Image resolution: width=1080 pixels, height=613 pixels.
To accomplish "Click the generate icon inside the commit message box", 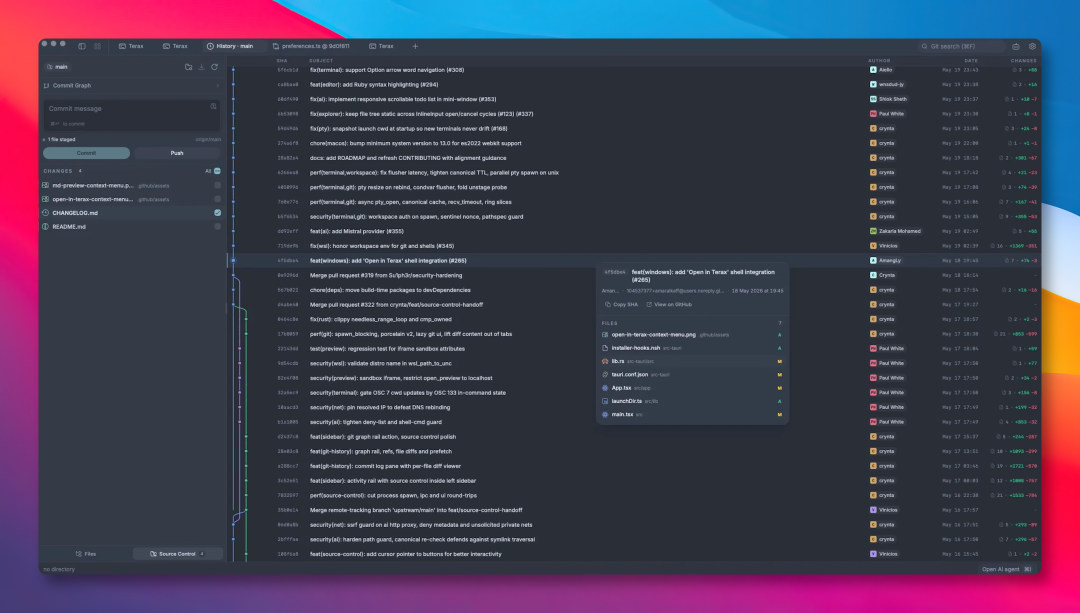I will [x=213, y=107].
